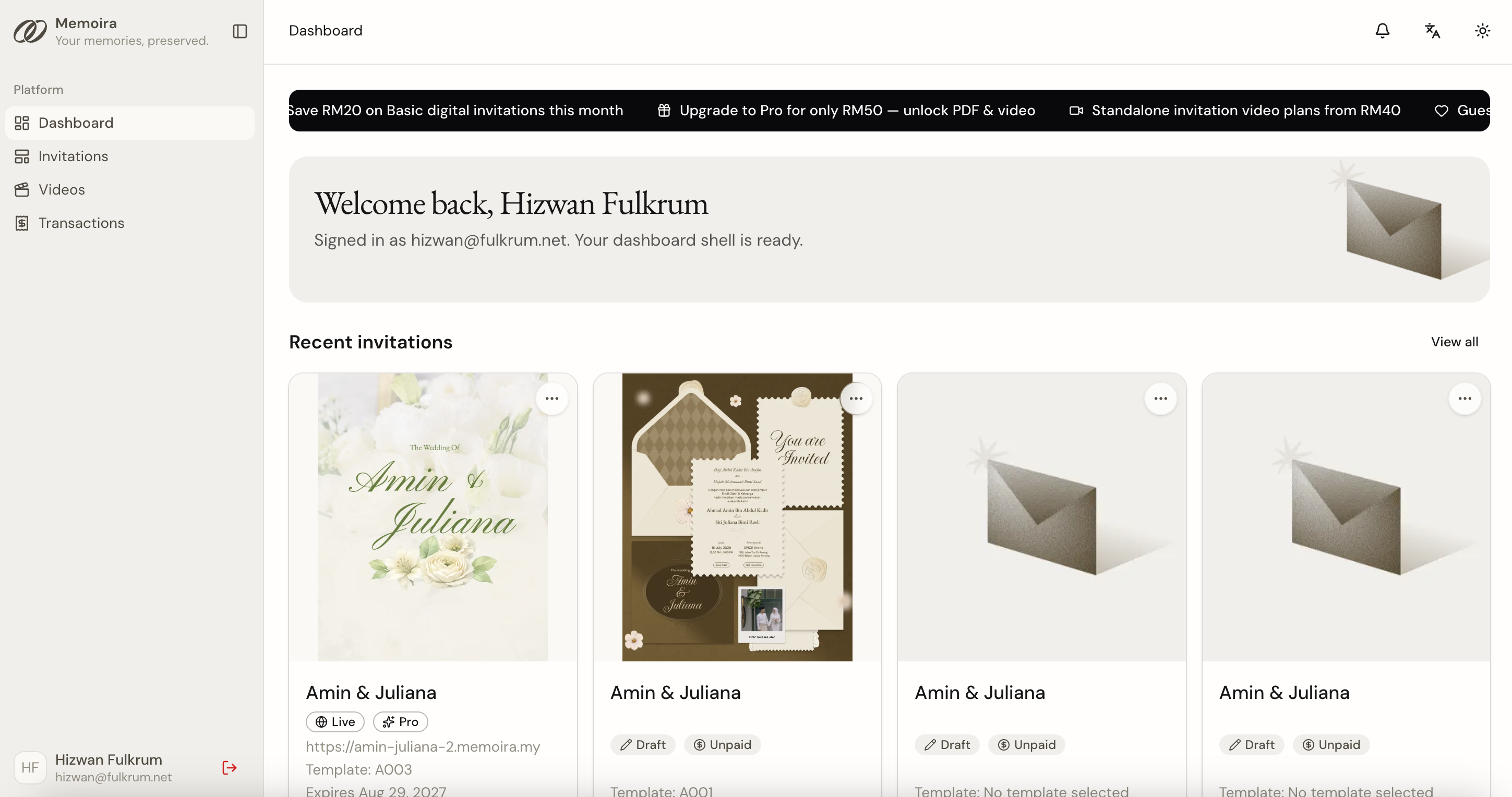Click the 'Save RM20 on Basic' banner text

(x=456, y=111)
